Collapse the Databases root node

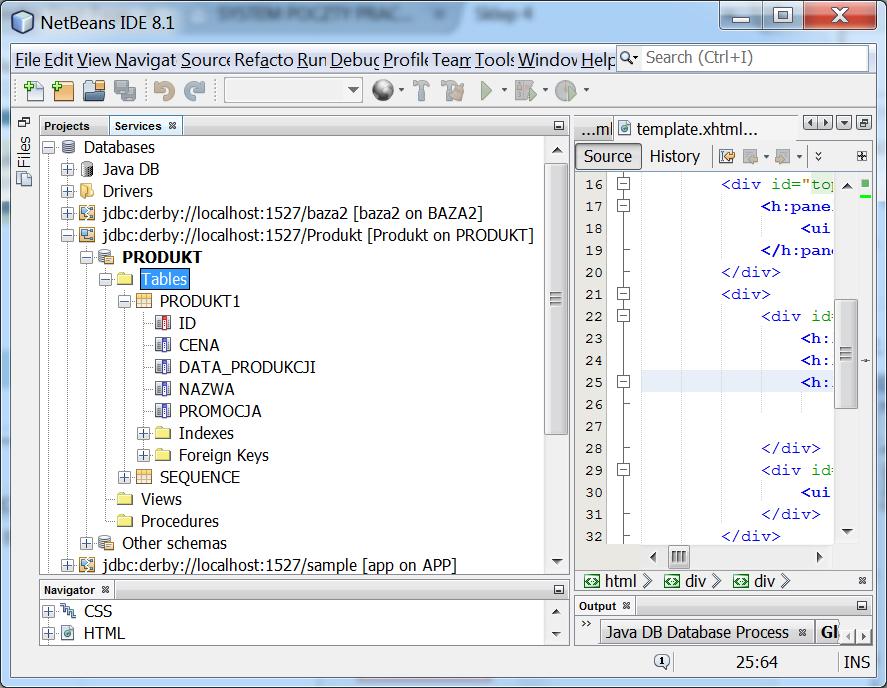[x=49, y=148]
